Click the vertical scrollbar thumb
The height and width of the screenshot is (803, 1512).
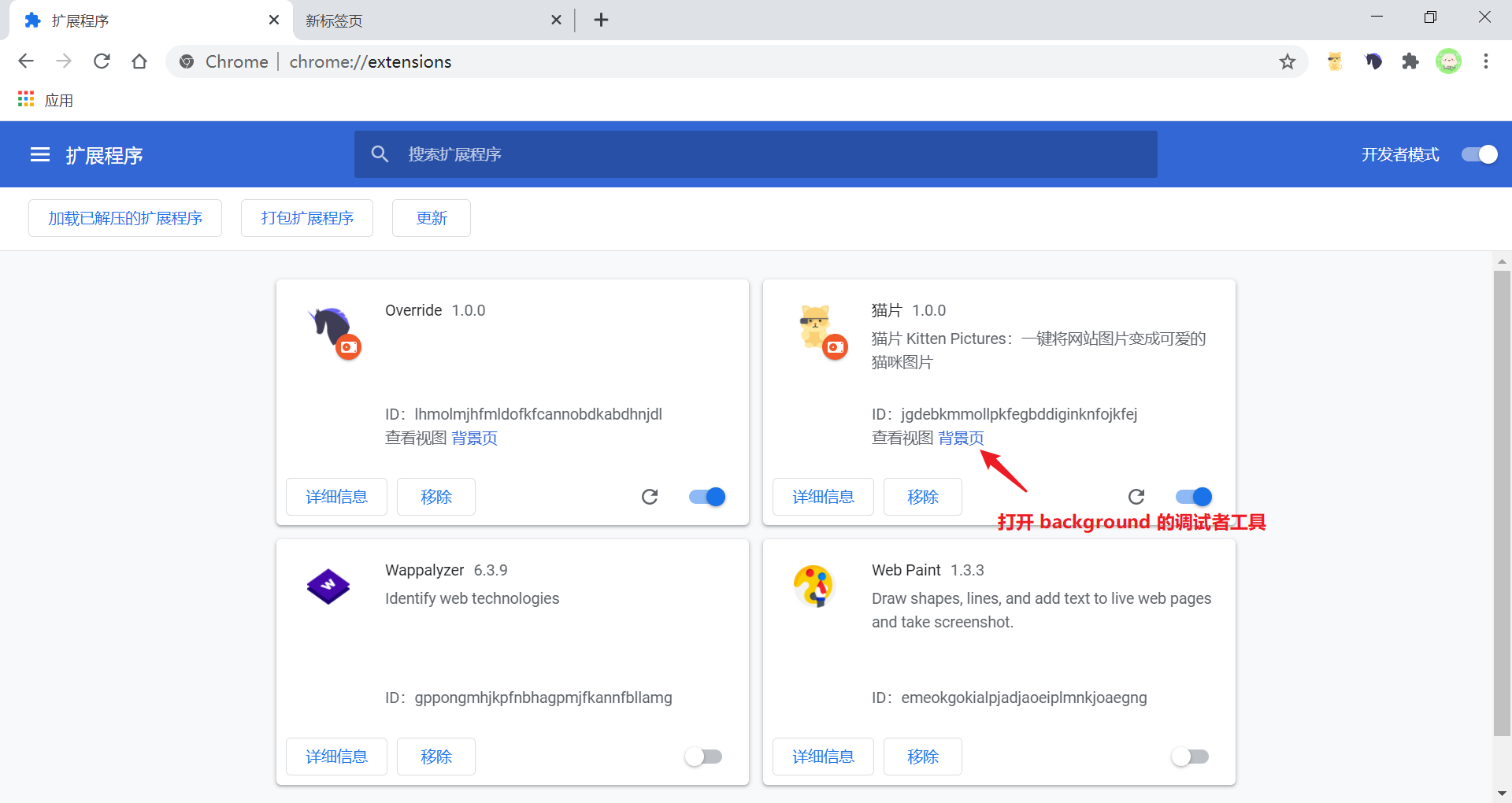pos(1502,504)
